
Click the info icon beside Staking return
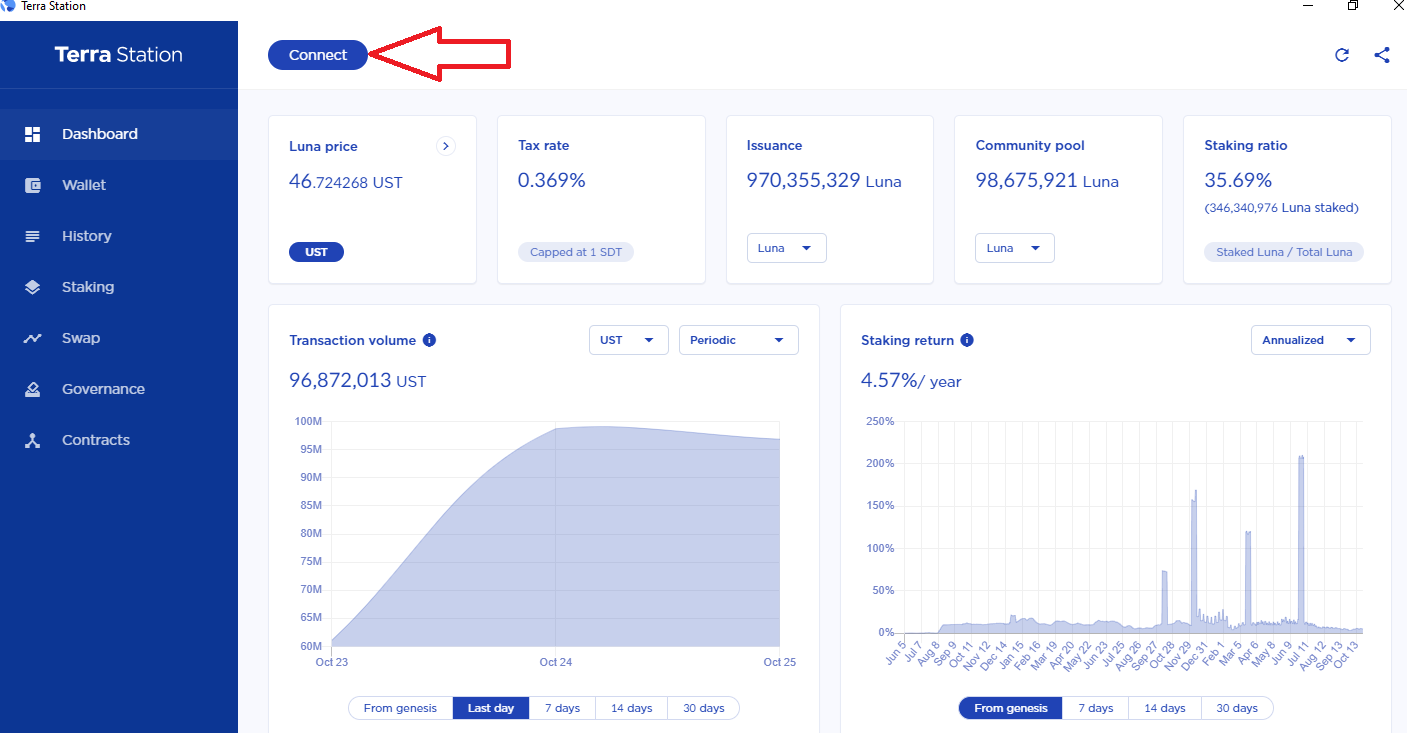point(967,340)
